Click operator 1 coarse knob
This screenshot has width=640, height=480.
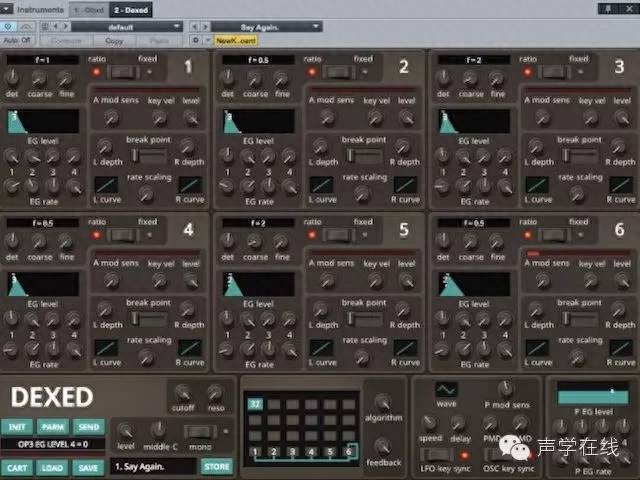coord(39,78)
